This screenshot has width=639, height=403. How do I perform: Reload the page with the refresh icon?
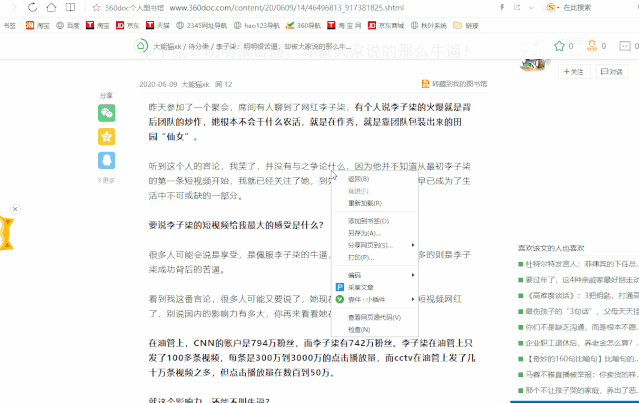pyautogui.click(x=32, y=7)
